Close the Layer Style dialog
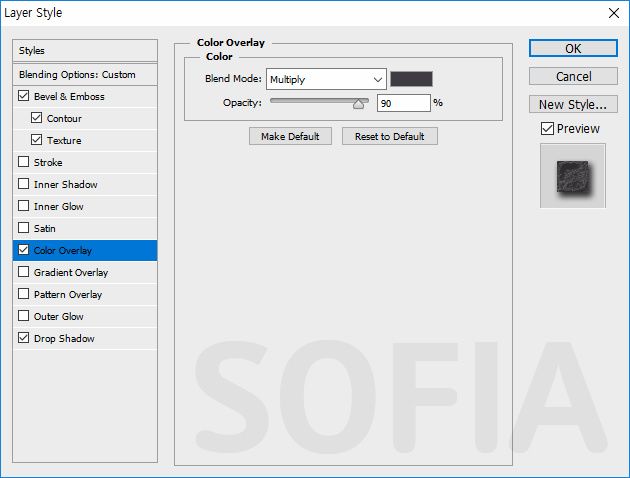Image resolution: width=630 pixels, height=478 pixels. [x=614, y=13]
